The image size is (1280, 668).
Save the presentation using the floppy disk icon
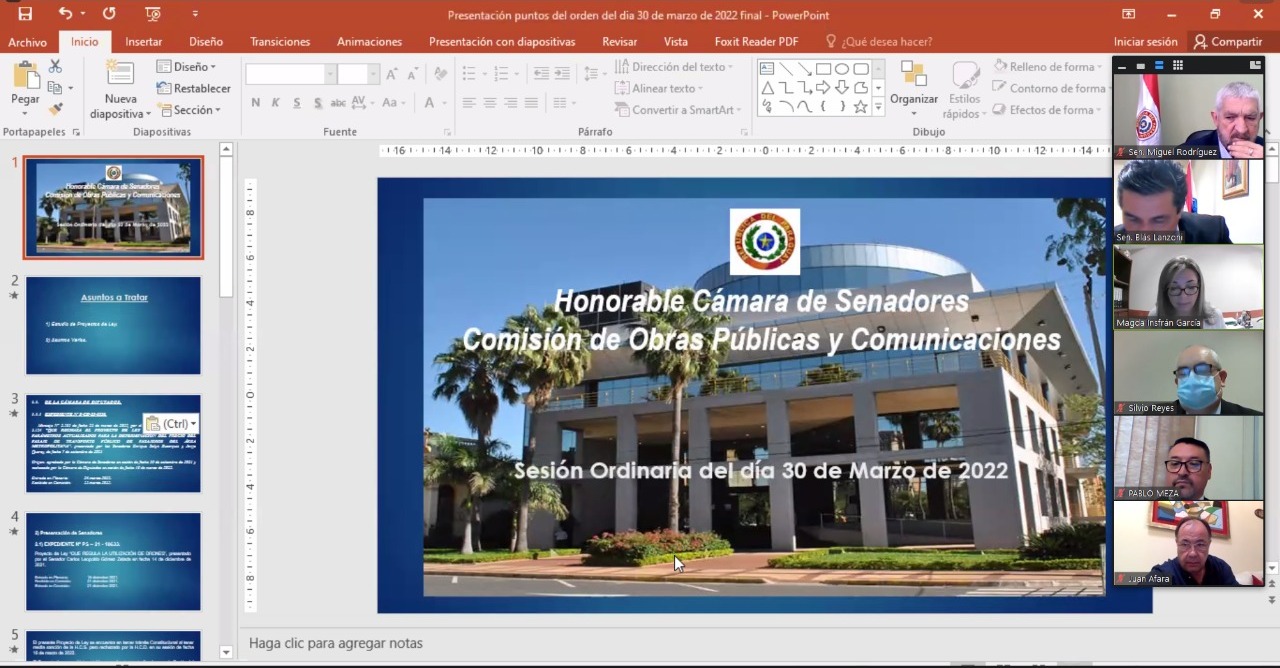pyautogui.click(x=25, y=14)
